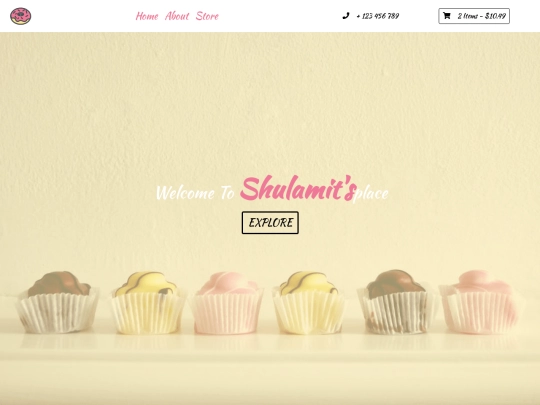Image resolution: width=540 pixels, height=405 pixels.
Task: Click the phone handset icon
Action: [x=346, y=16]
